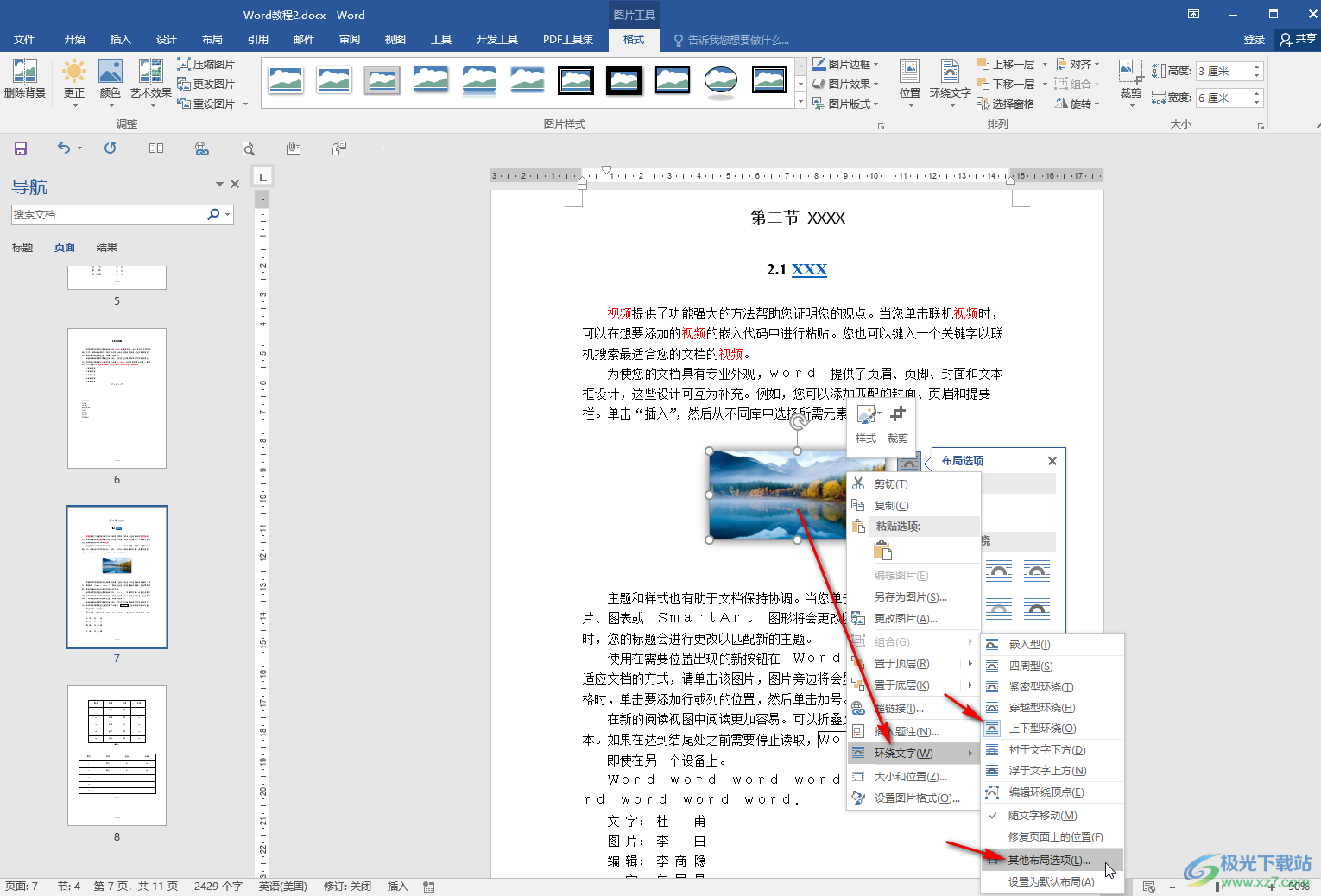Open Picture Border (图片边框) dropdown
Viewport: 1321px width, 896px height.
click(845, 64)
